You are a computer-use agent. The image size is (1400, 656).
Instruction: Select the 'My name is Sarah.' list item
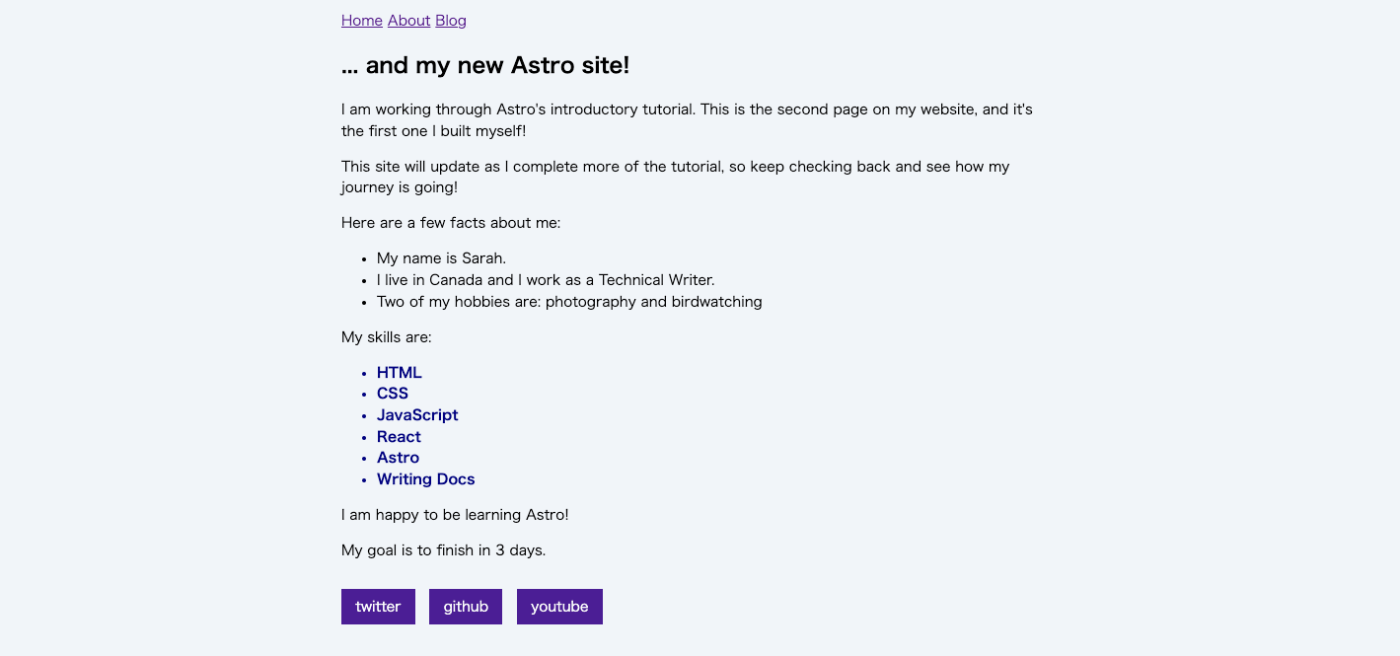pos(442,258)
